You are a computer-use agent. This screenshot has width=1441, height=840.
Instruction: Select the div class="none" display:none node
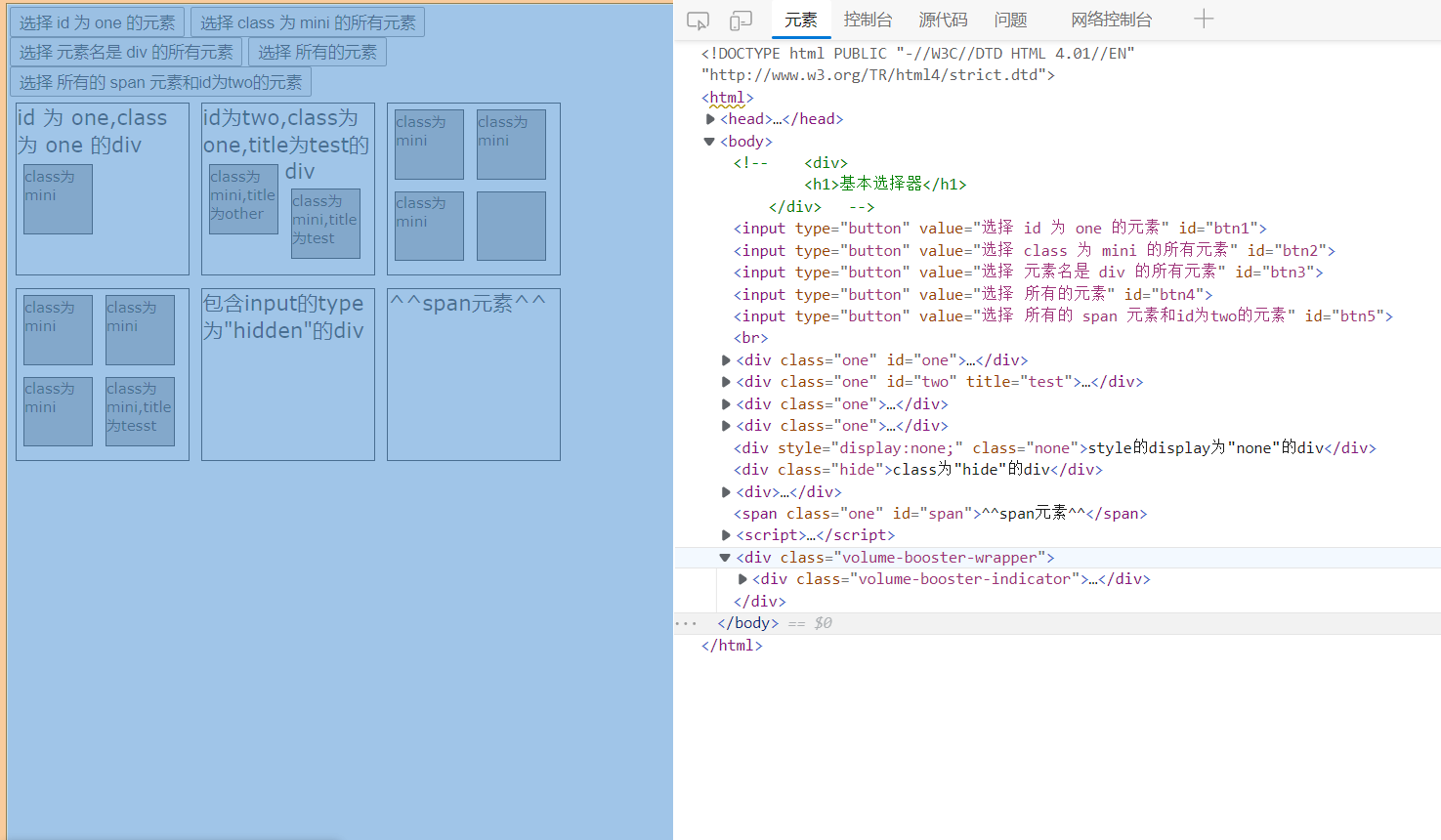(1055, 448)
